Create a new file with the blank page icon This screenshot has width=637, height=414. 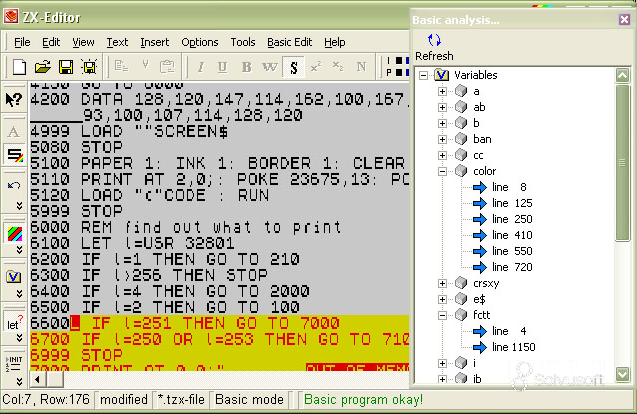click(19, 67)
